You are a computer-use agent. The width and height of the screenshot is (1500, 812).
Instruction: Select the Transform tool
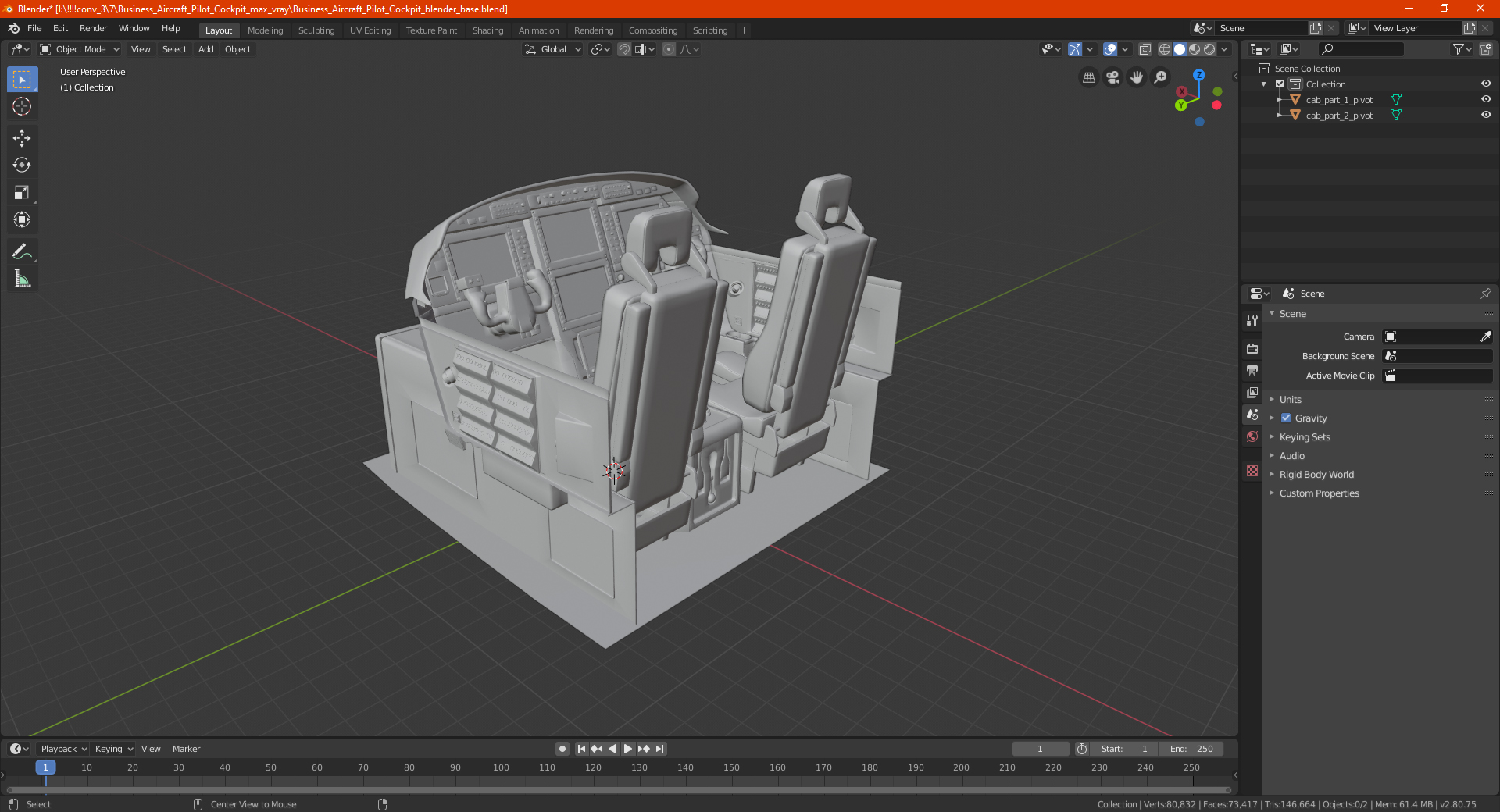coord(22,219)
